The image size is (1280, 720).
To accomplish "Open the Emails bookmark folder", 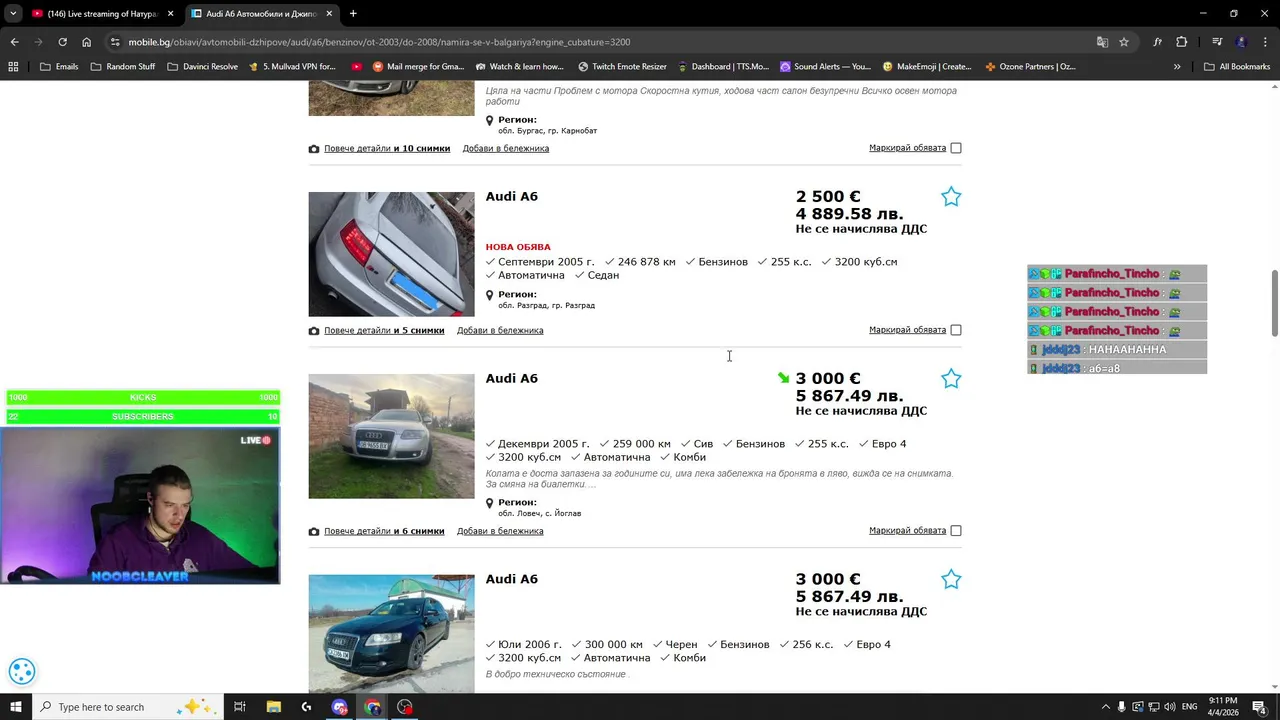I will [59, 67].
